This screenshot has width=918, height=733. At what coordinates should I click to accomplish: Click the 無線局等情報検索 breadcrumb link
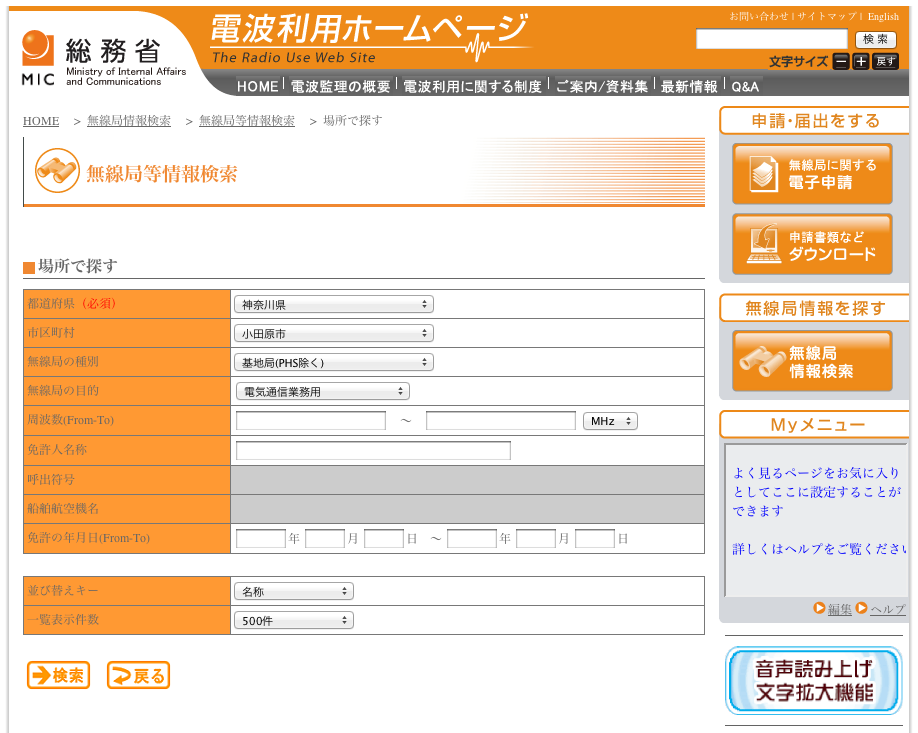point(246,121)
